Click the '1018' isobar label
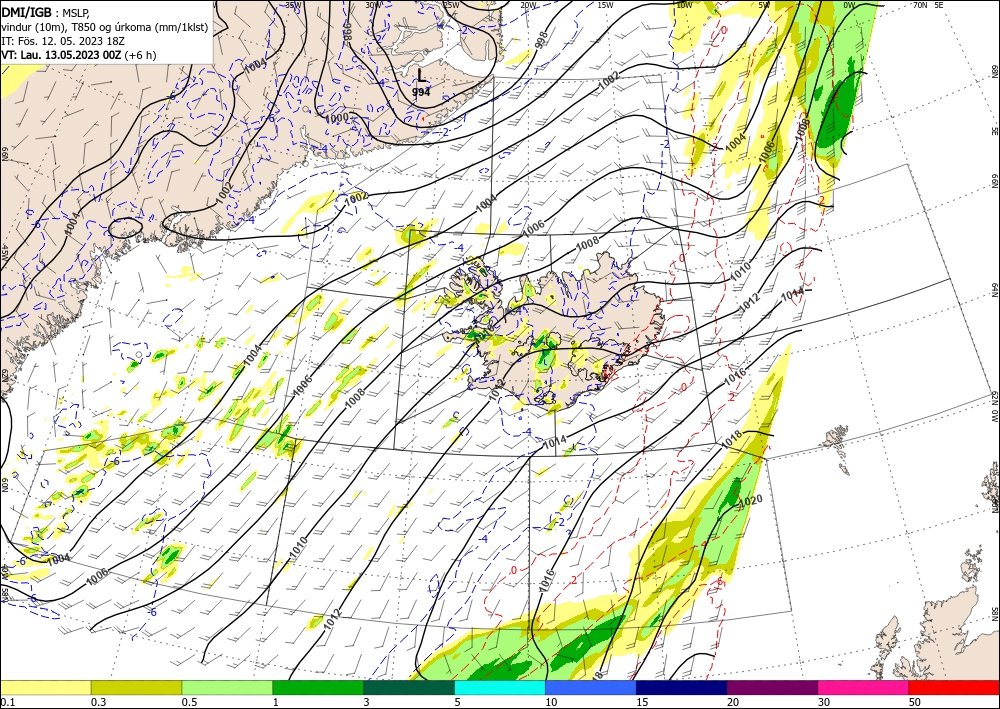Screen dimensions: 1000x709 click(x=732, y=440)
